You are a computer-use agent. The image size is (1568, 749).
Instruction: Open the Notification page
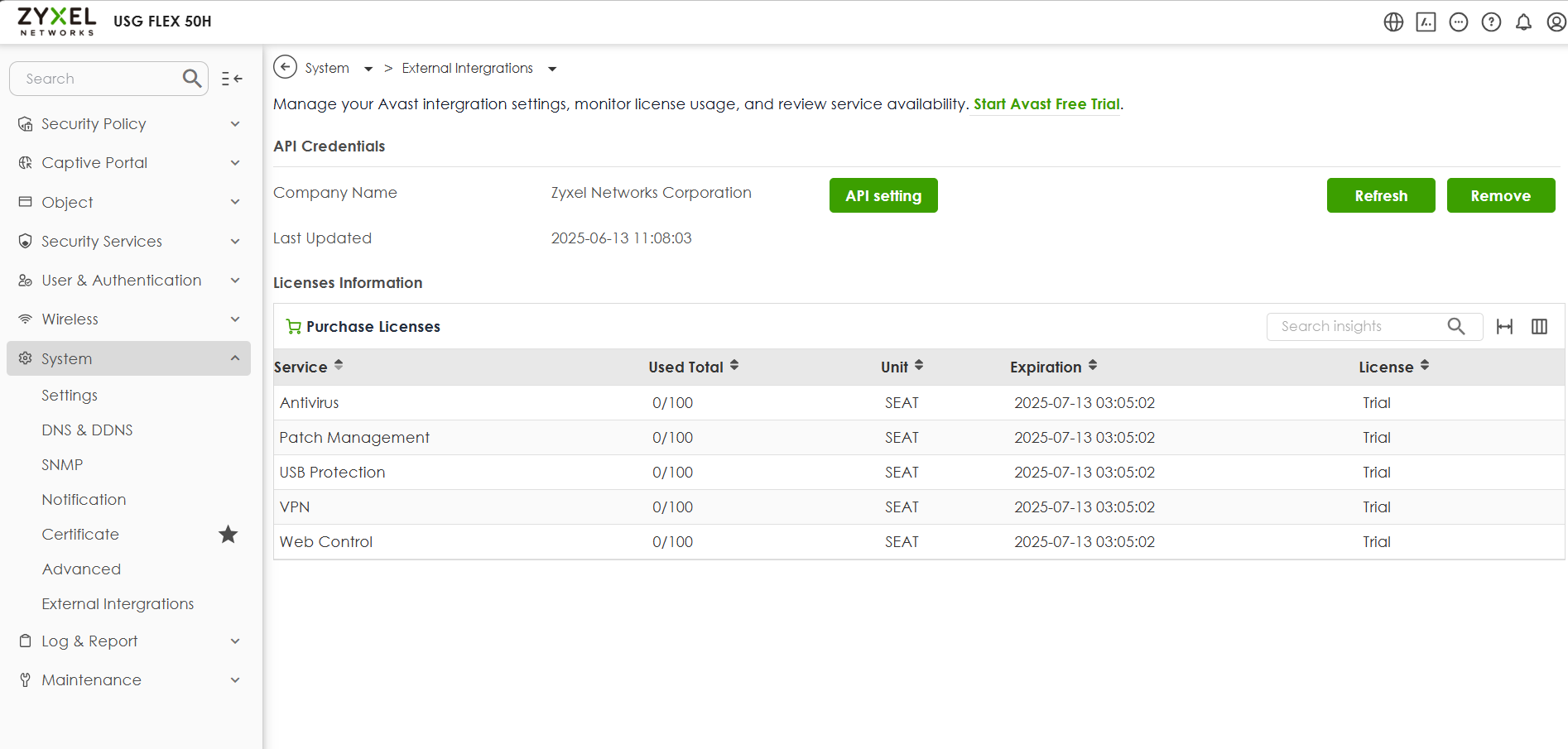pyautogui.click(x=84, y=500)
